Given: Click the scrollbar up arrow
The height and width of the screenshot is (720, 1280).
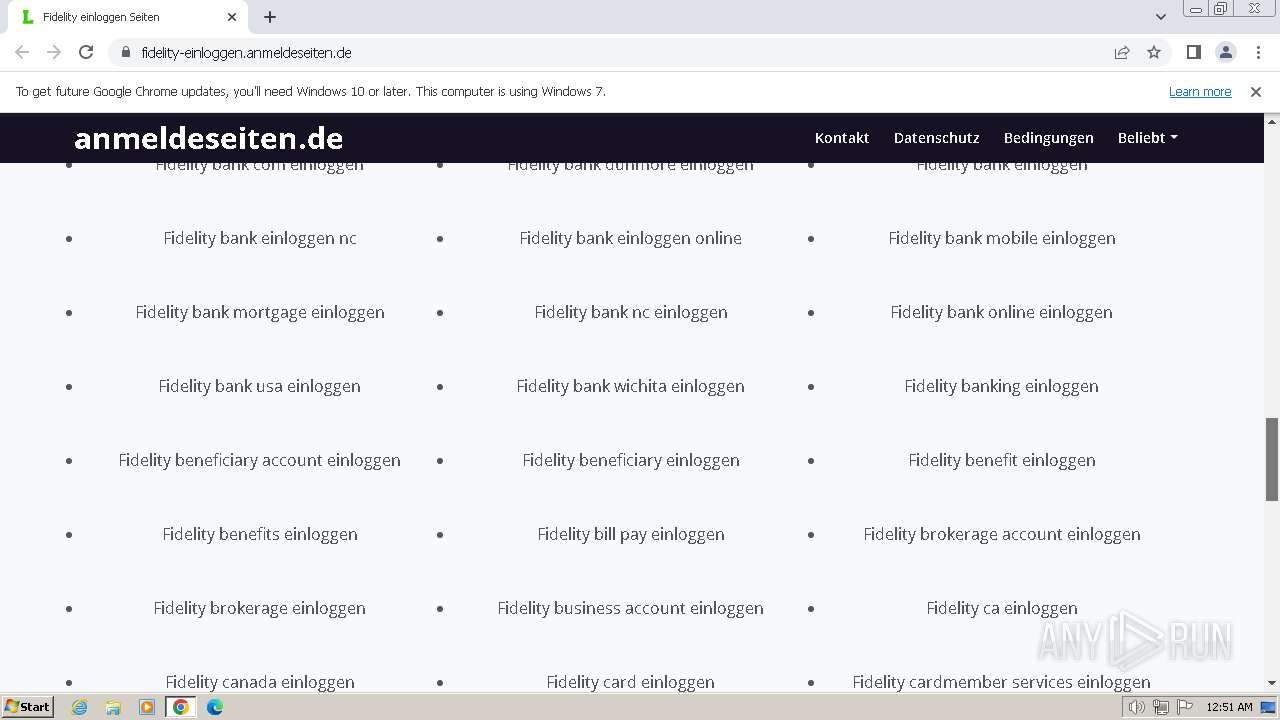Looking at the screenshot, I should (1272, 120).
